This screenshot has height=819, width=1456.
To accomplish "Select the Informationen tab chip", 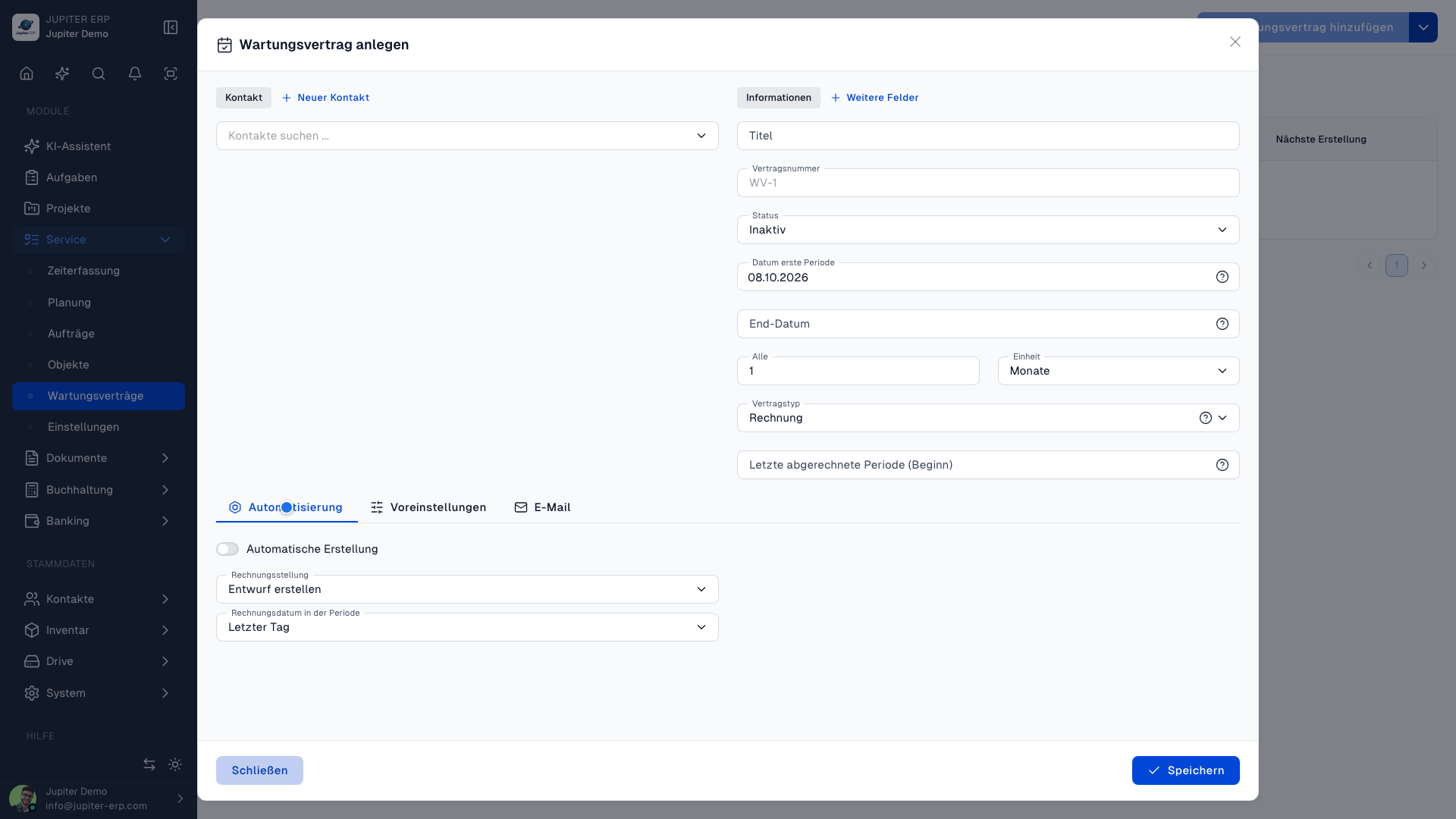I will click(778, 98).
